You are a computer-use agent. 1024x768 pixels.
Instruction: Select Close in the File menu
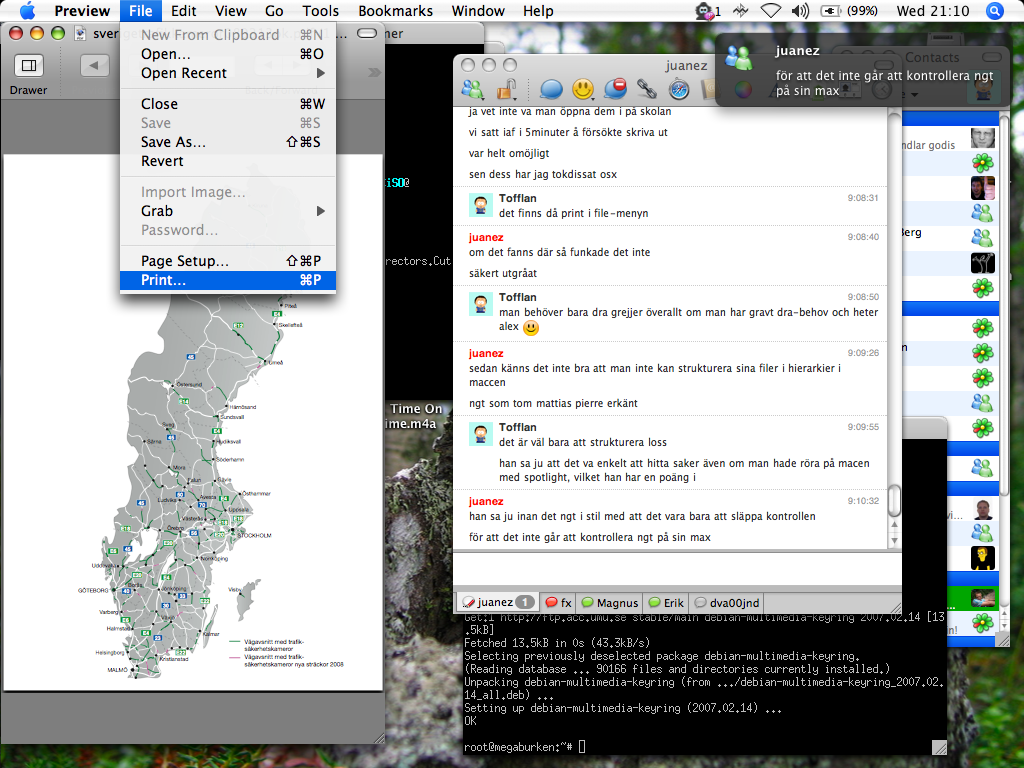coord(228,104)
